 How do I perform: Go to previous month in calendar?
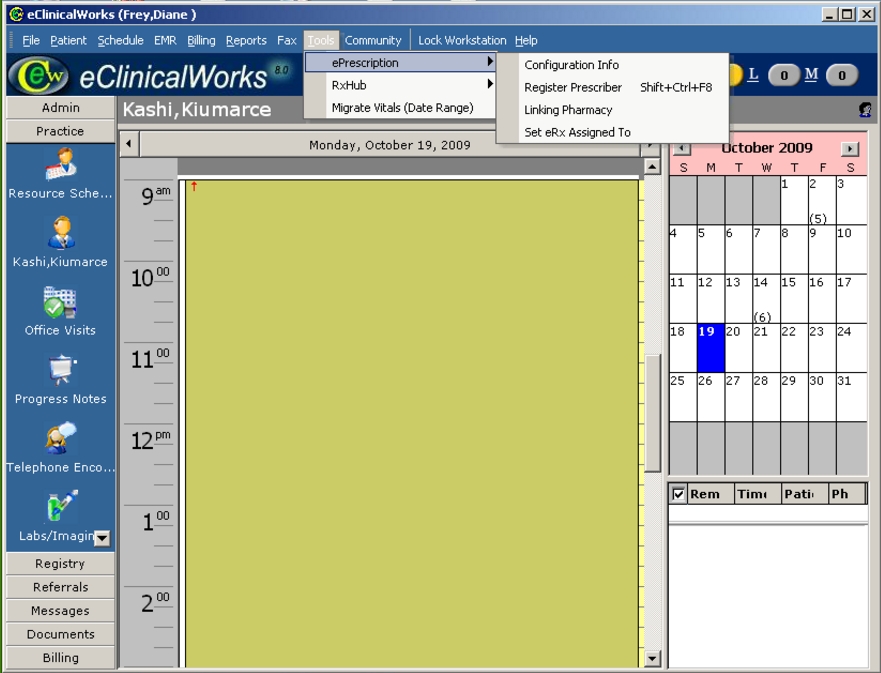pyautogui.click(x=682, y=148)
